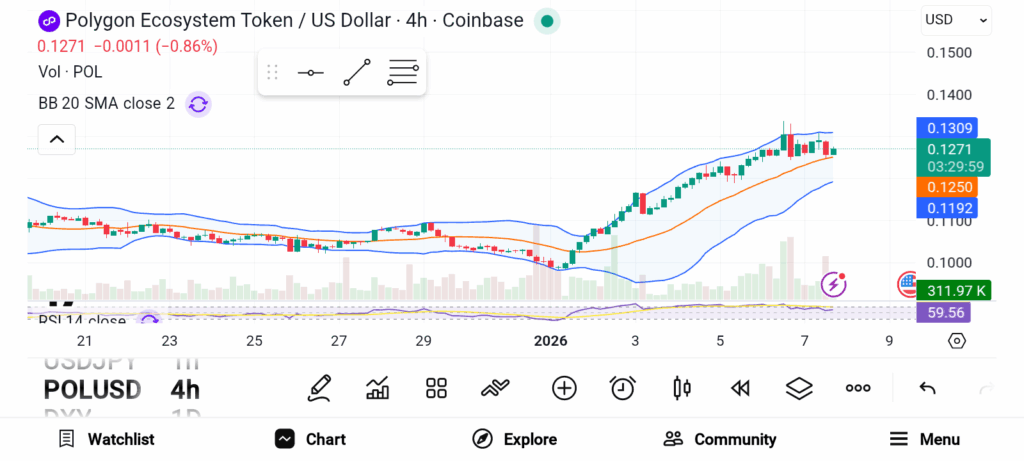Viewport: 1024px width, 461px height.
Task: Collapse the indicator legend with chevron
Action: [x=57, y=139]
